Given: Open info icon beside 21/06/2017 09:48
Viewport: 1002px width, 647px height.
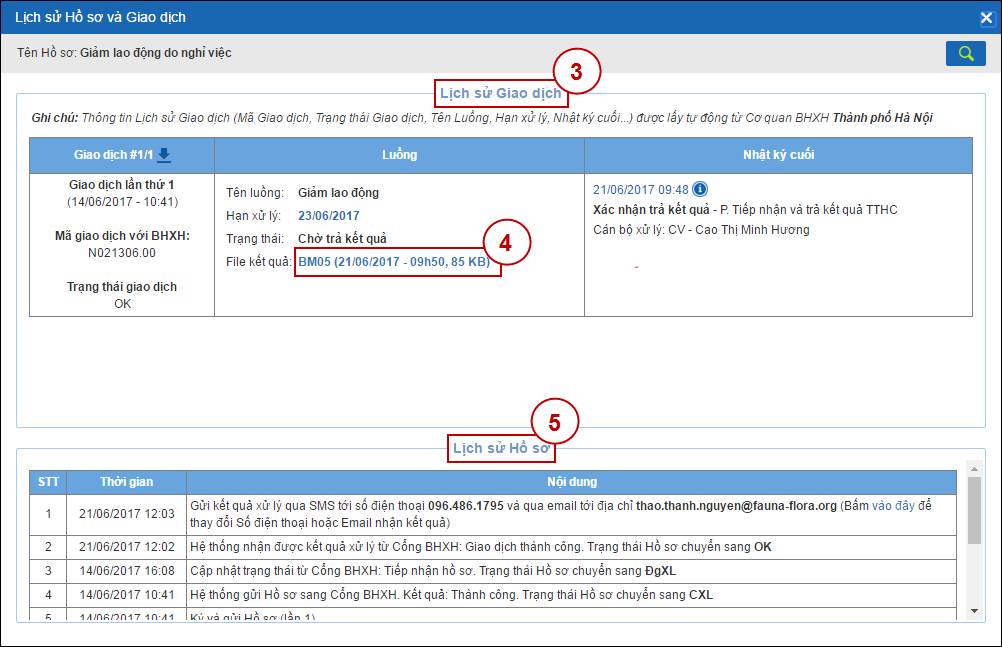Looking at the screenshot, I should click(700, 189).
